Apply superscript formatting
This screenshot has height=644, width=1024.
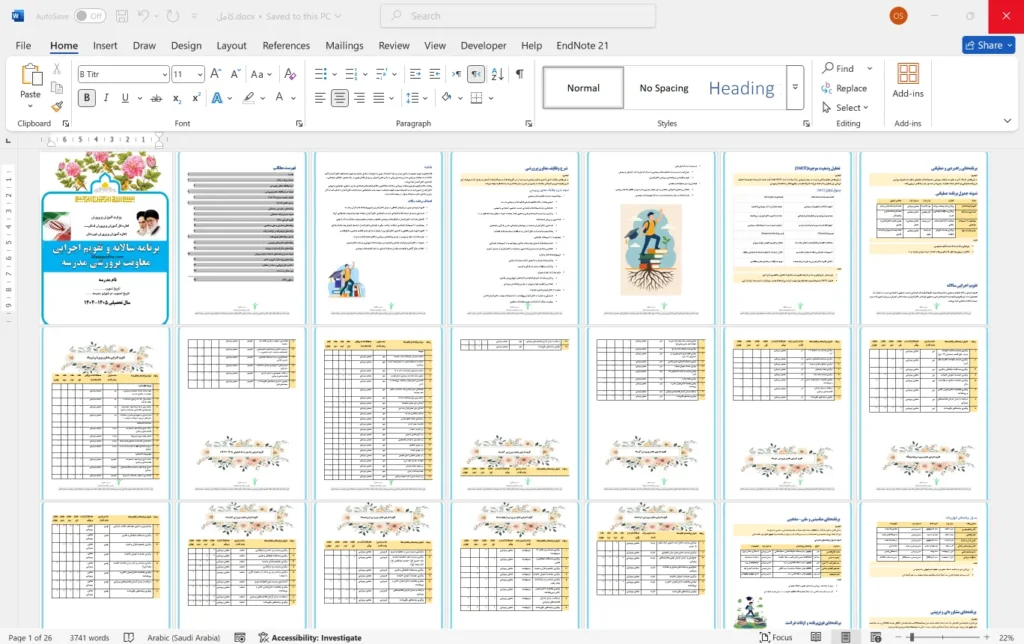196,98
